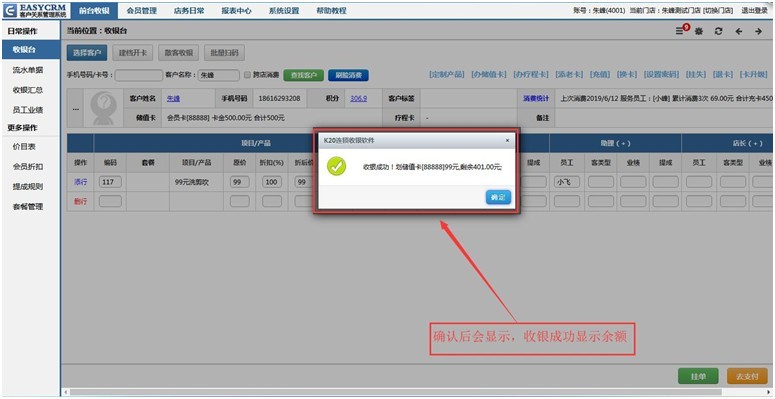Open the settings gear icon
Viewport: 775px width, 399px height.
click(x=699, y=31)
